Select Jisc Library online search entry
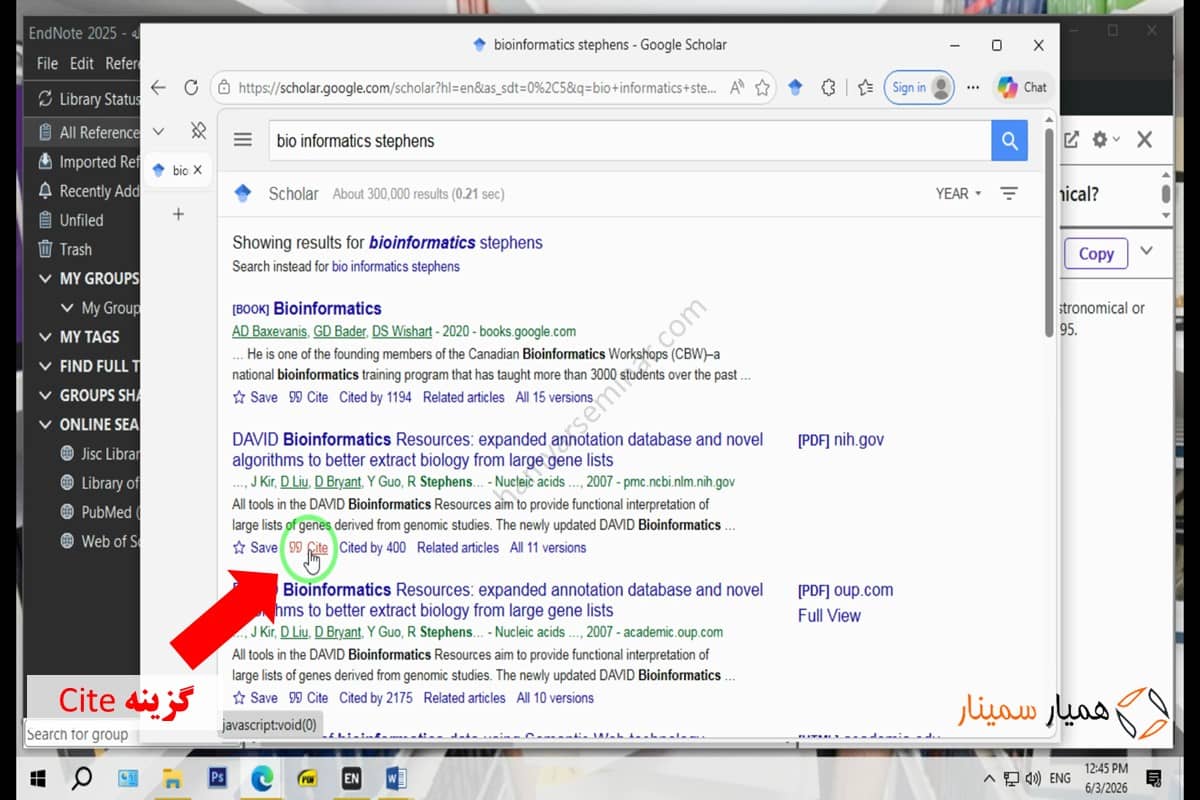 (98, 453)
